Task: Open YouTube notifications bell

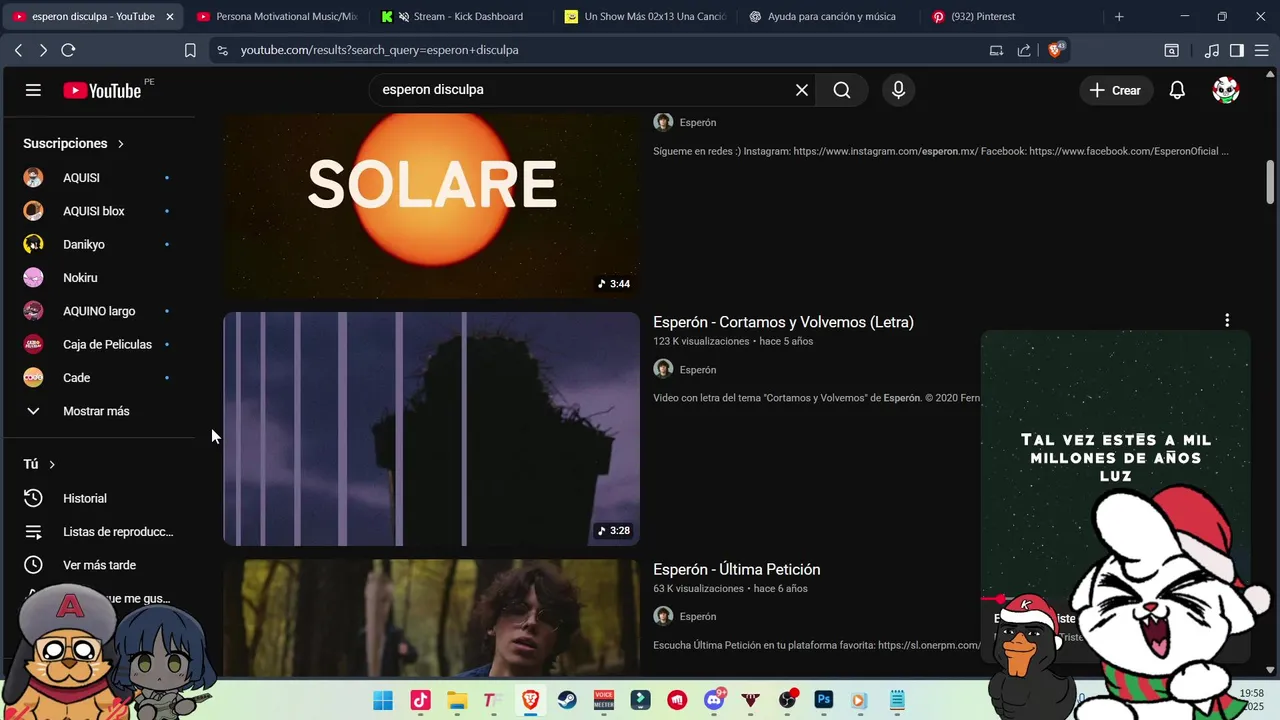Action: pyautogui.click(x=1177, y=90)
